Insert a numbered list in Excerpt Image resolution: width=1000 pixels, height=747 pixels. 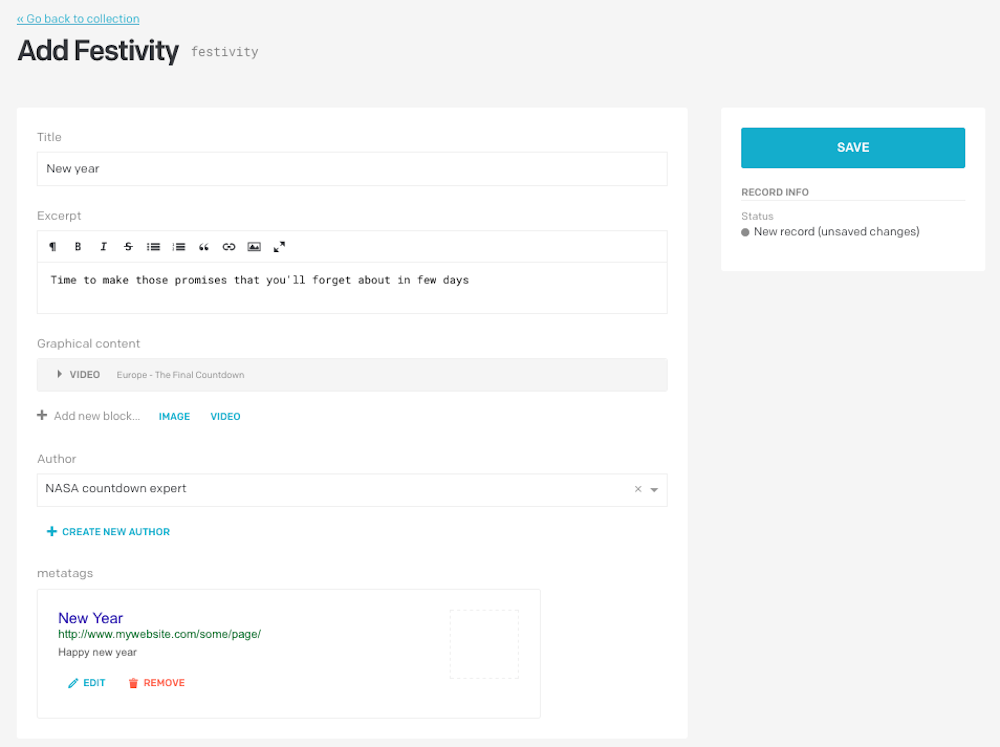179,247
